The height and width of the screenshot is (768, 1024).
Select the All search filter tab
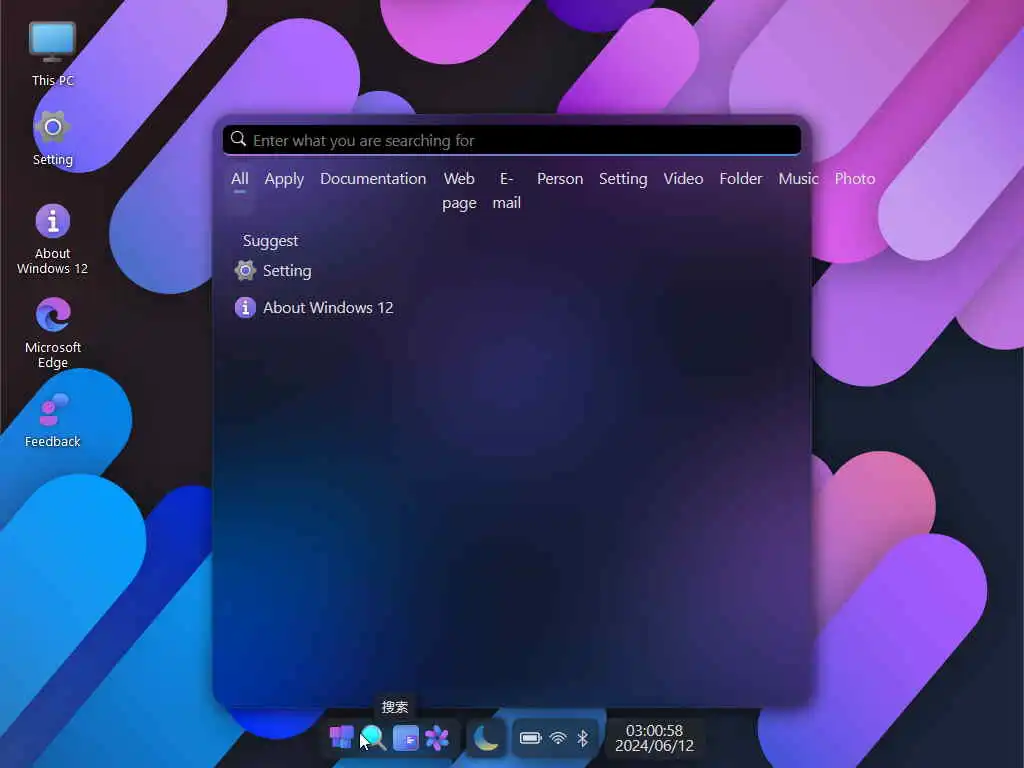(x=240, y=178)
